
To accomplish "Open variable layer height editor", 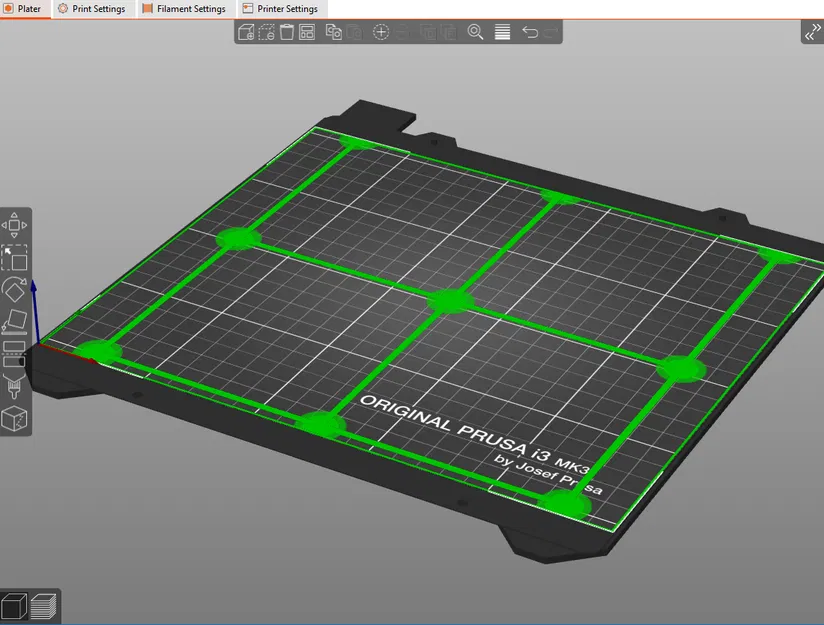I will (502, 32).
